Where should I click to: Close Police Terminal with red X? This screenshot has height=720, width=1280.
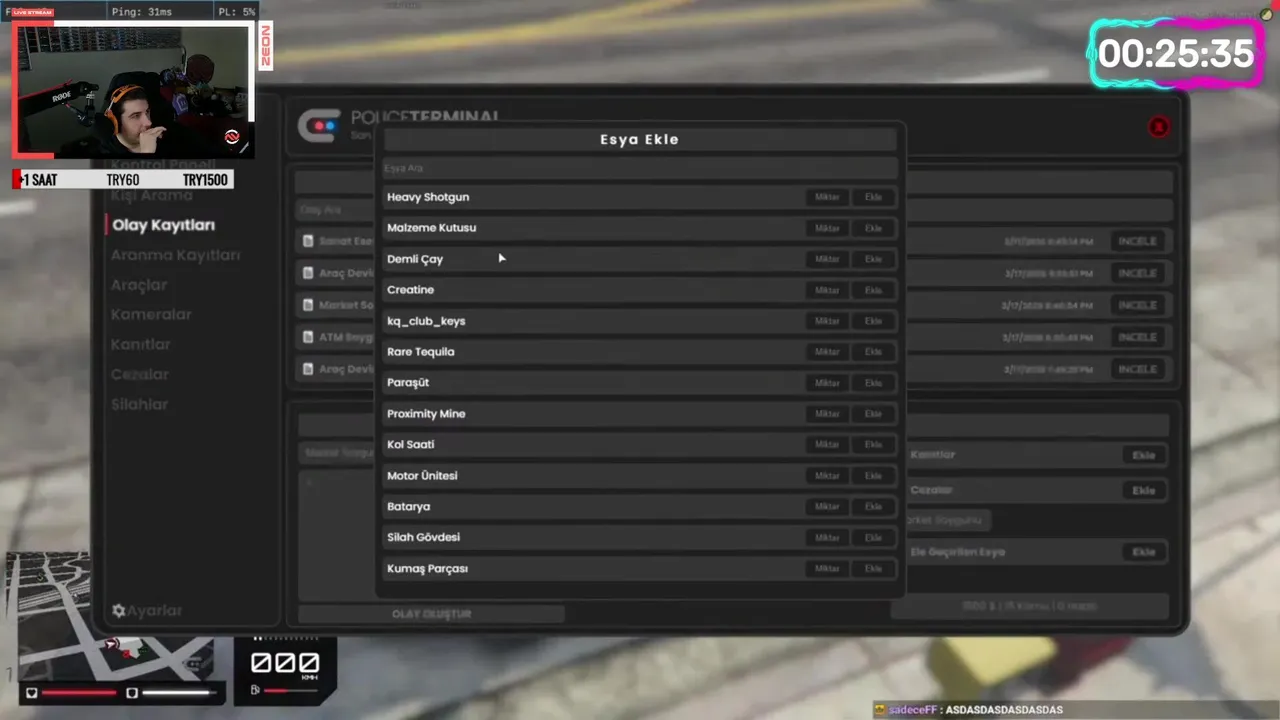[1158, 127]
